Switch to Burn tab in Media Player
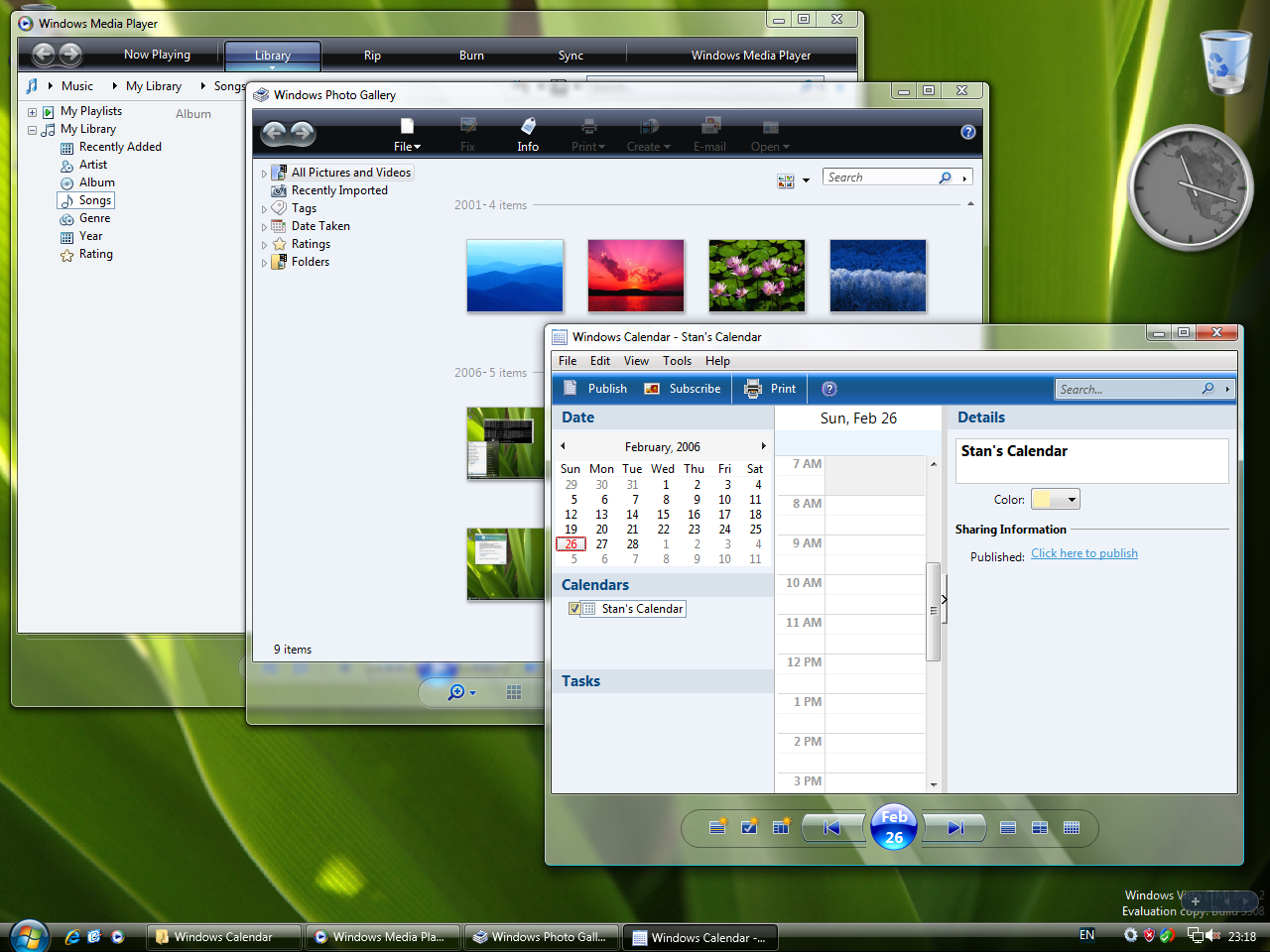The width and height of the screenshot is (1270, 952). pyautogui.click(x=471, y=56)
